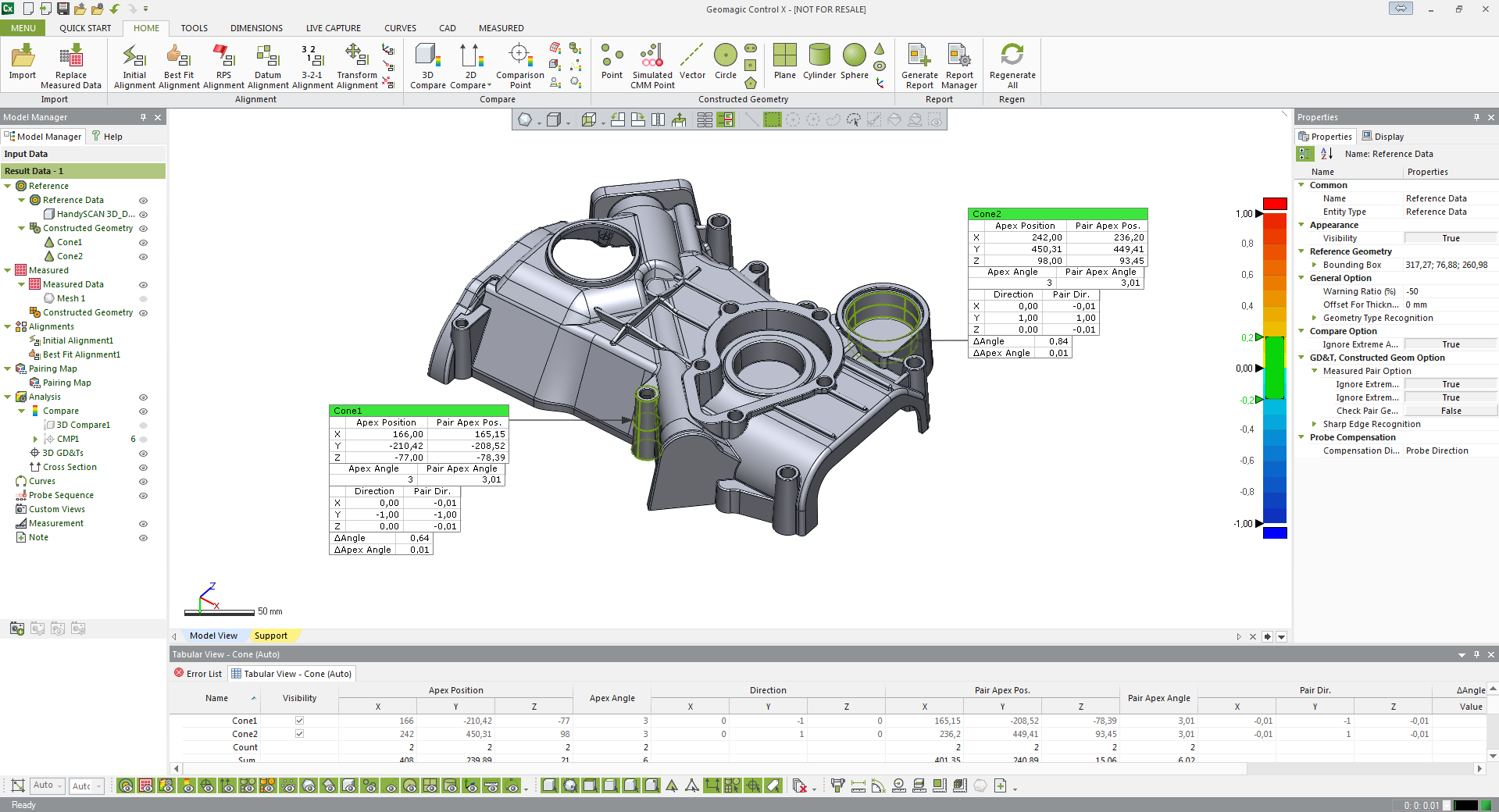This screenshot has height=812, width=1499.
Task: Open the Help tab in Model Manager
Action: point(107,137)
